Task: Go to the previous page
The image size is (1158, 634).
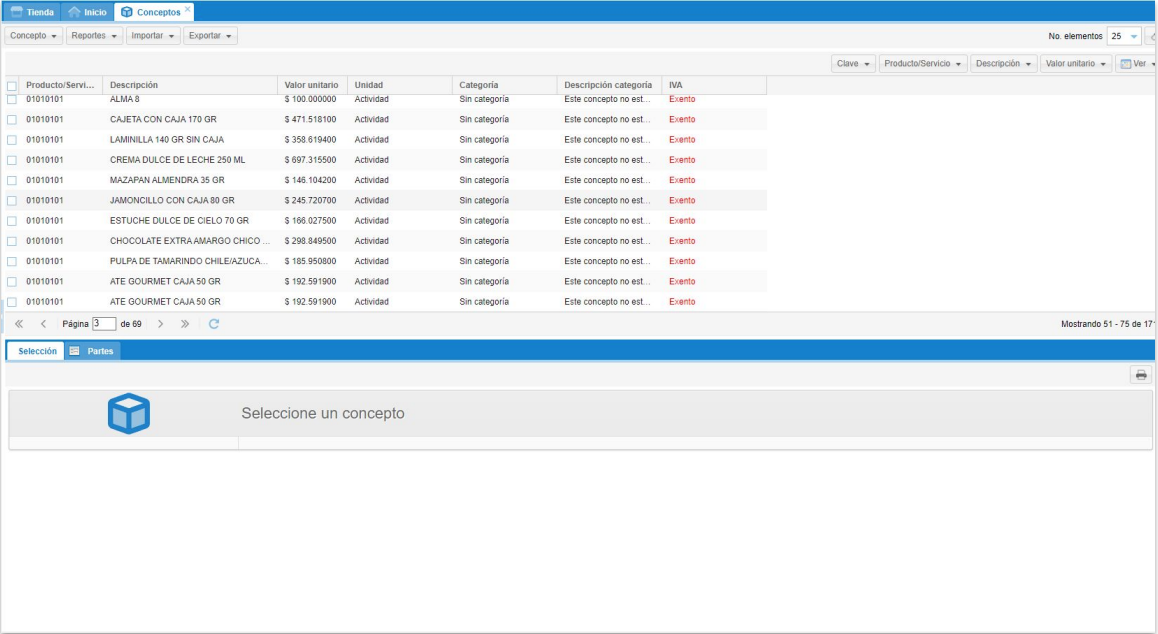Action: point(43,324)
